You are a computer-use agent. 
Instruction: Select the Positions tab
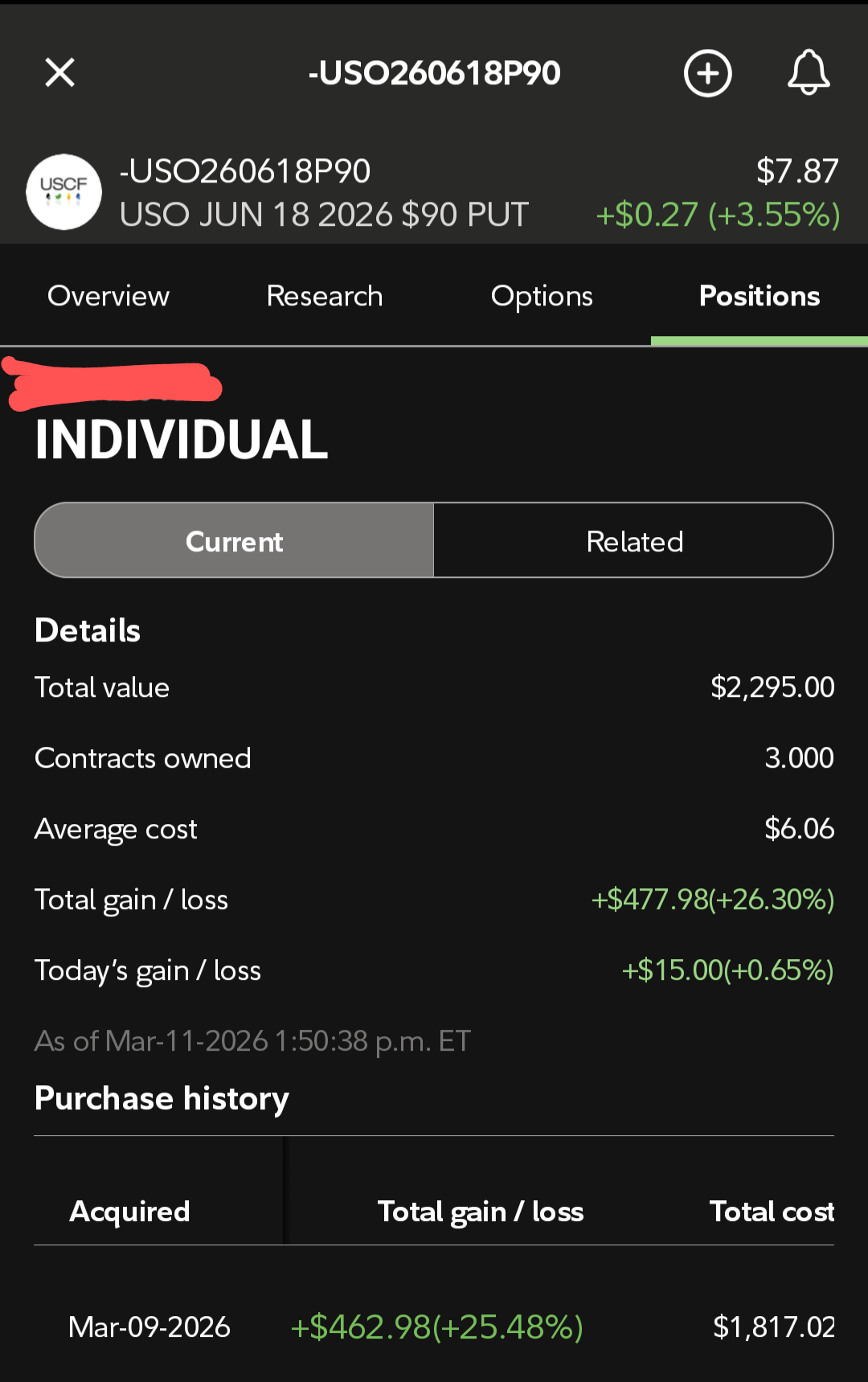point(759,296)
